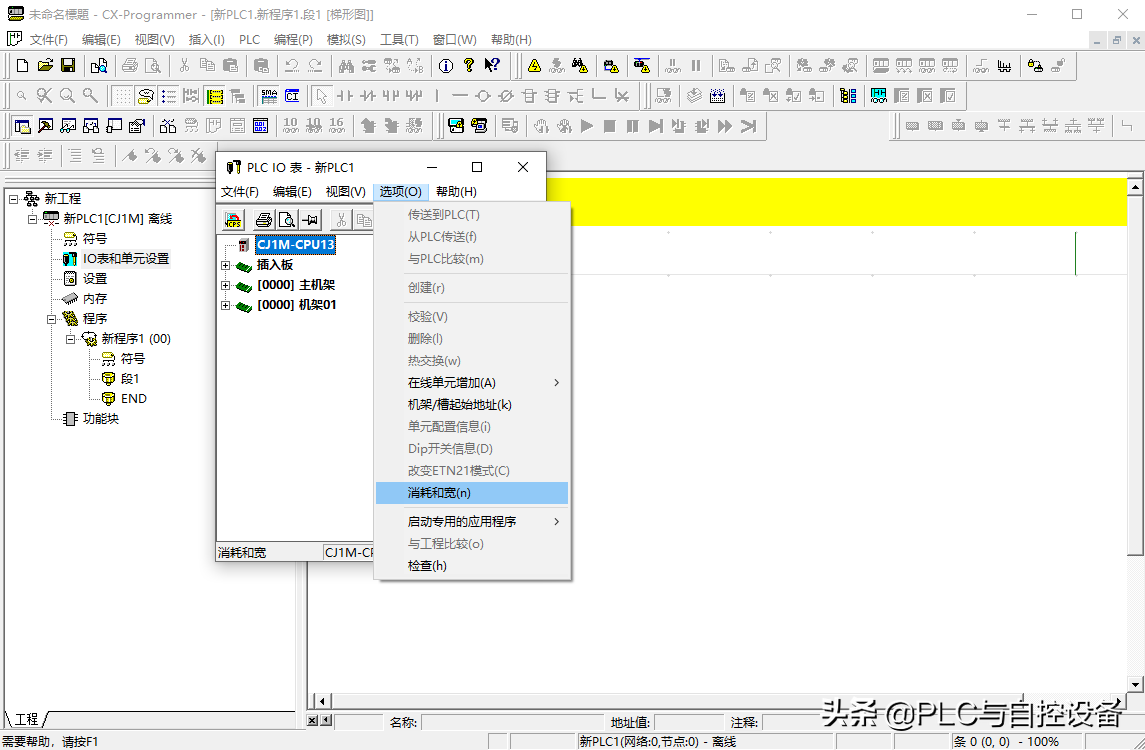Expand the [0000] 主机架 node

(225, 285)
